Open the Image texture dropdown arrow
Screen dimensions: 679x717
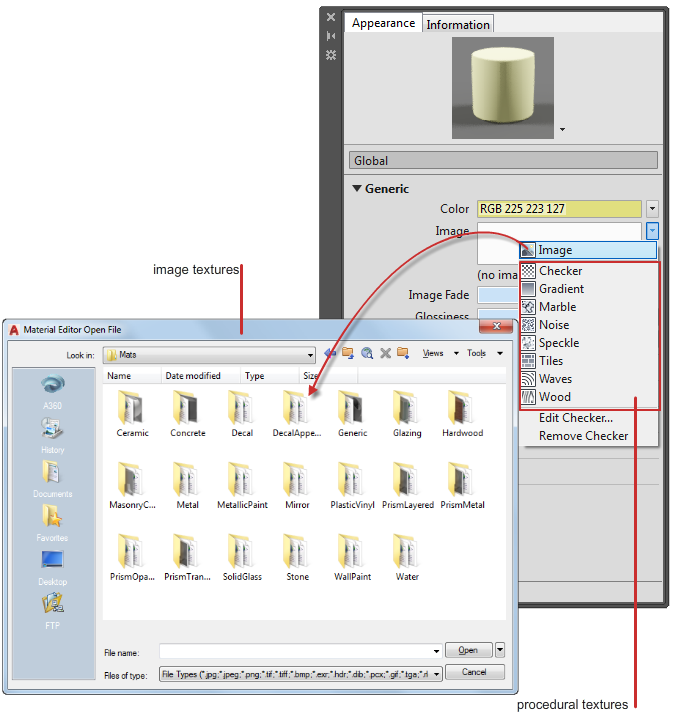[652, 230]
